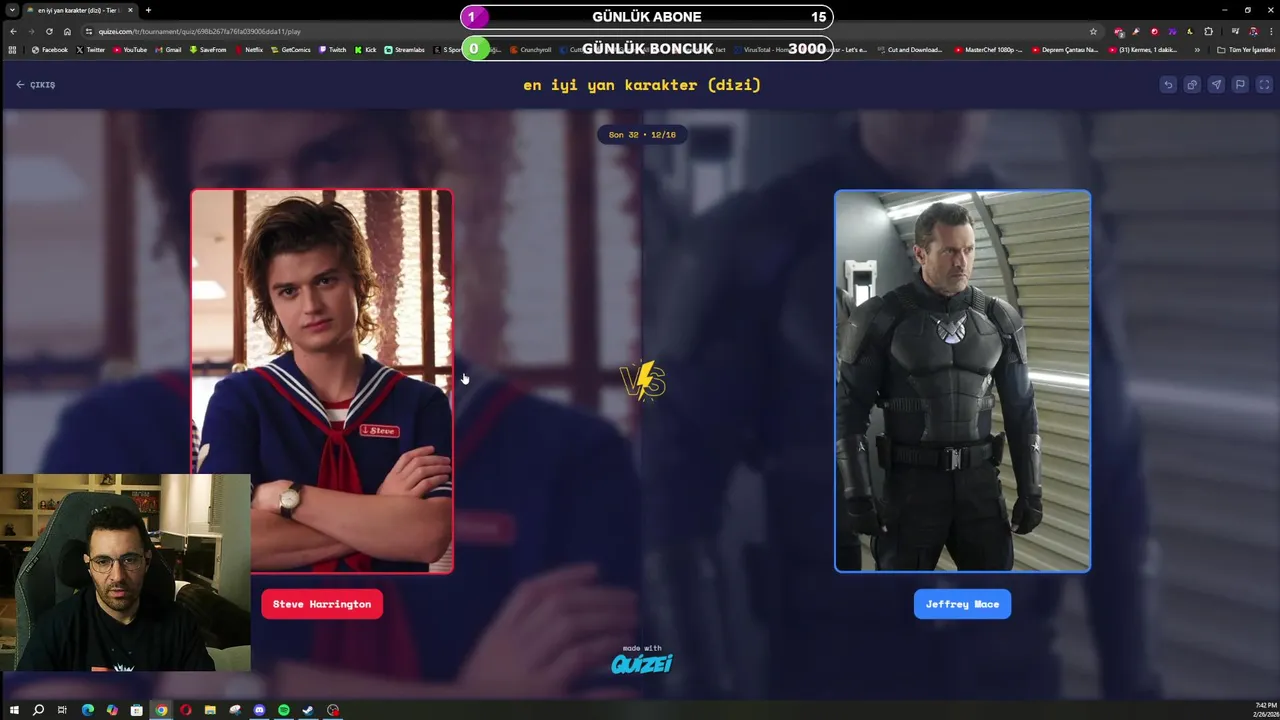1280x720 pixels.
Task: Open the Chrome profile avatar icon
Action: (x=1253, y=31)
